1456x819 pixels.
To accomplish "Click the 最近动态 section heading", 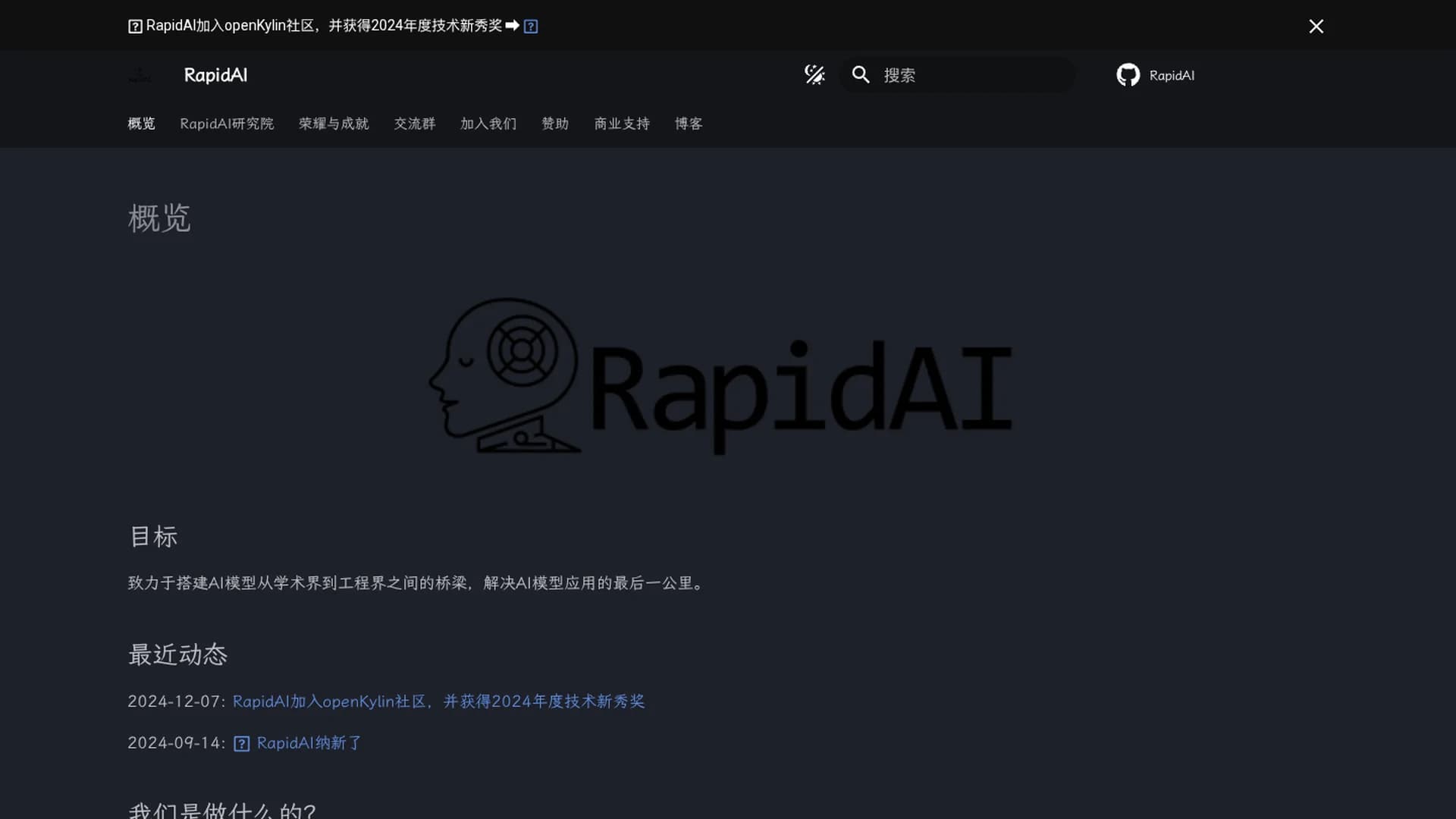I will pos(177,654).
